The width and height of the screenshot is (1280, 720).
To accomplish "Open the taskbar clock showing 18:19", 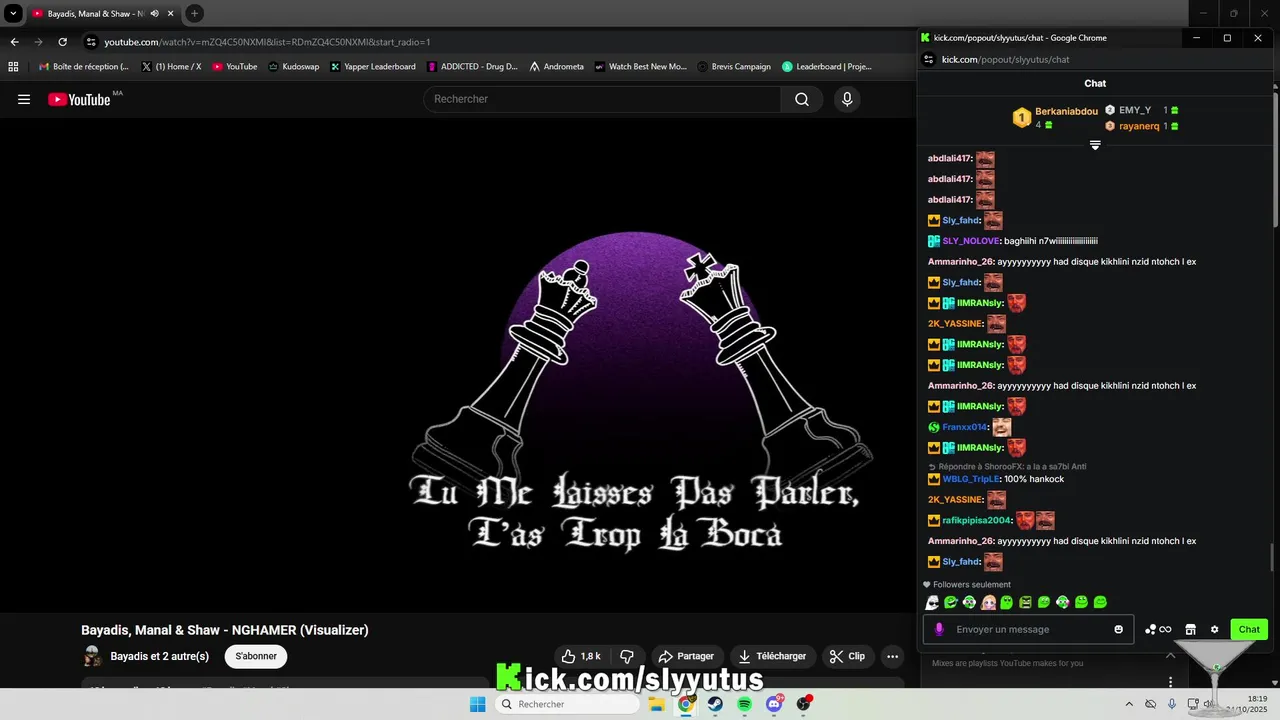I will pos(1249,704).
